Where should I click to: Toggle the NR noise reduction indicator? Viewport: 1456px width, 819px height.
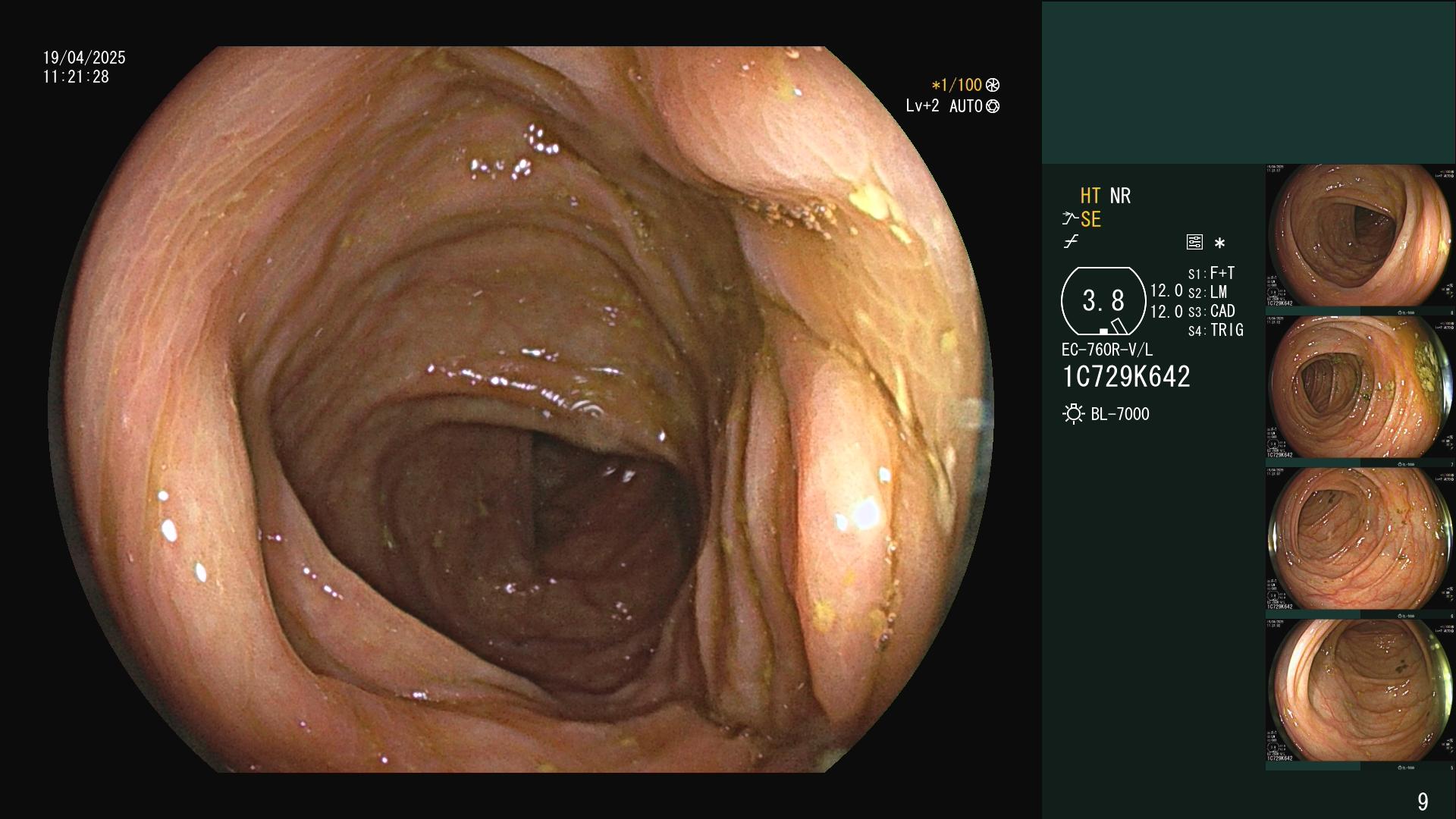point(1120,196)
